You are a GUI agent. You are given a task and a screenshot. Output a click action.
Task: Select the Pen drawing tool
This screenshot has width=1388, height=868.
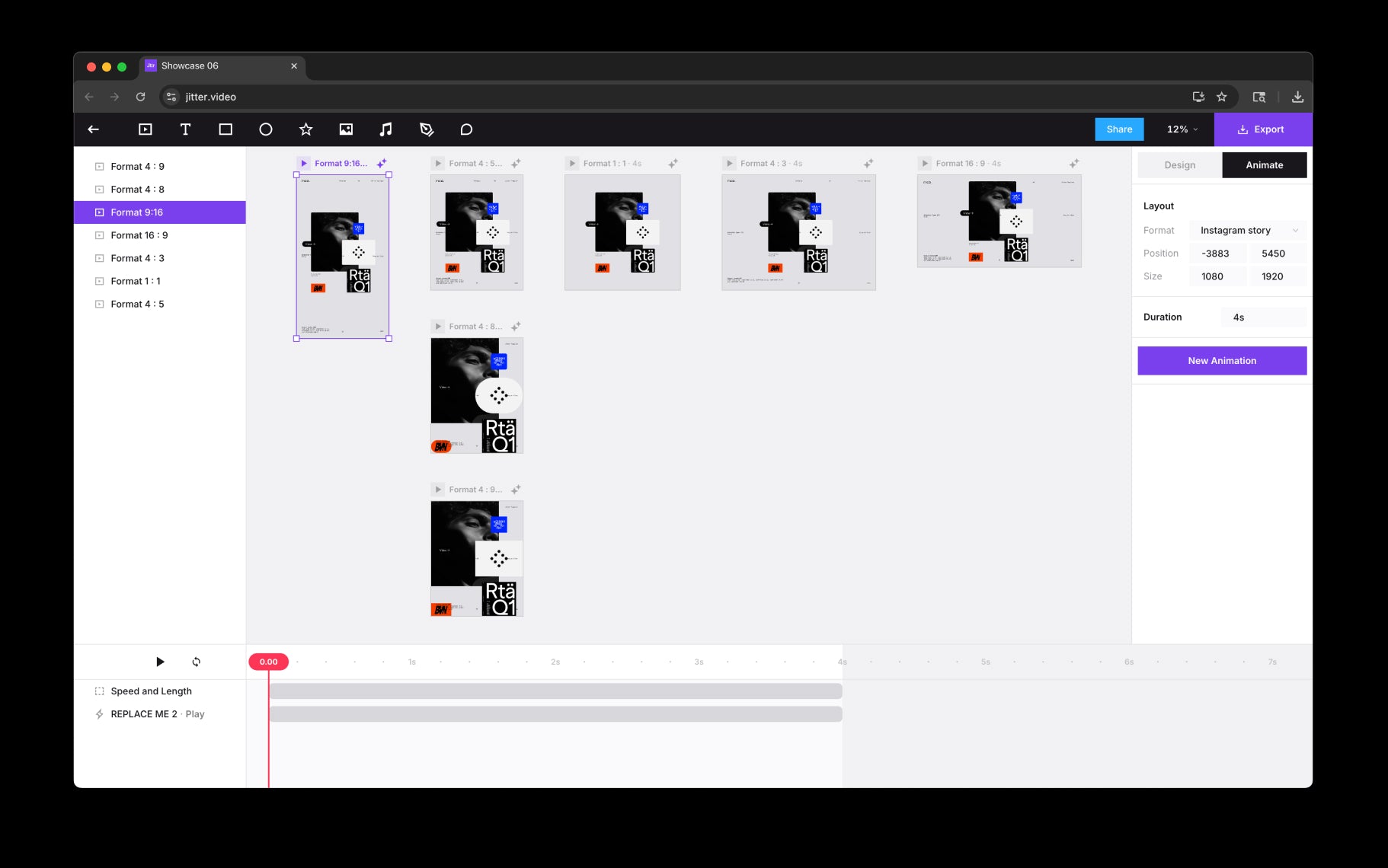click(427, 129)
